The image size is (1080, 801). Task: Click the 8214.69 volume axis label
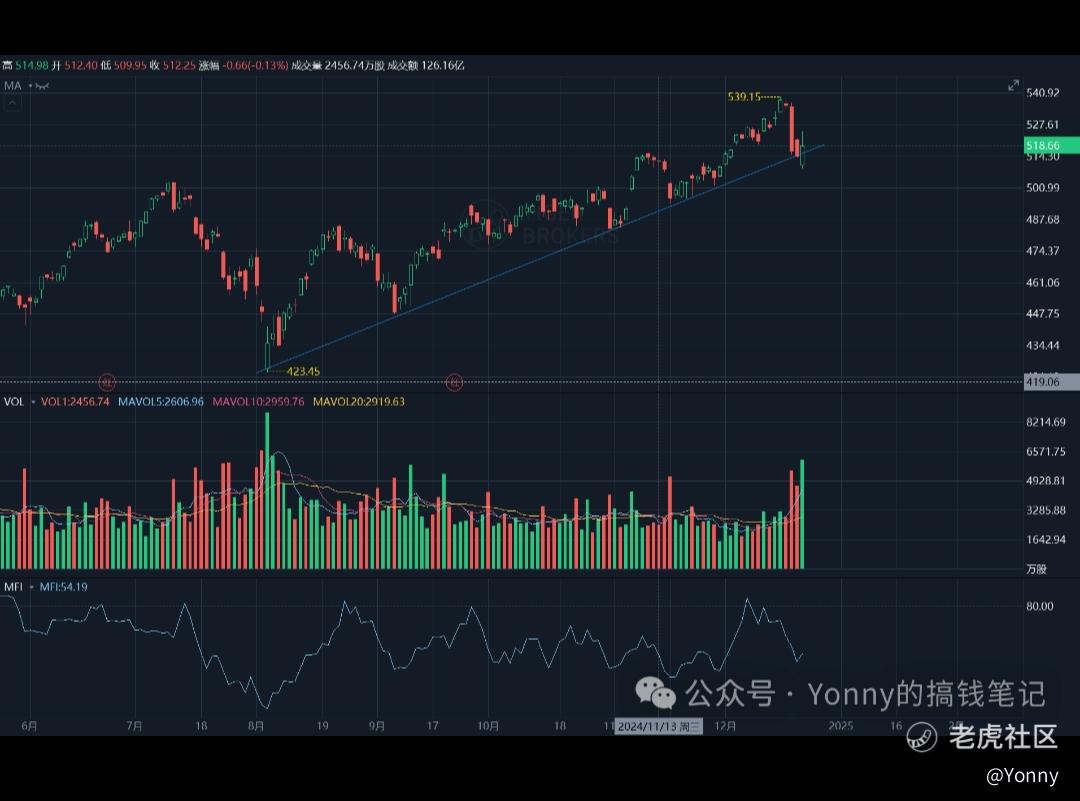click(x=1046, y=422)
